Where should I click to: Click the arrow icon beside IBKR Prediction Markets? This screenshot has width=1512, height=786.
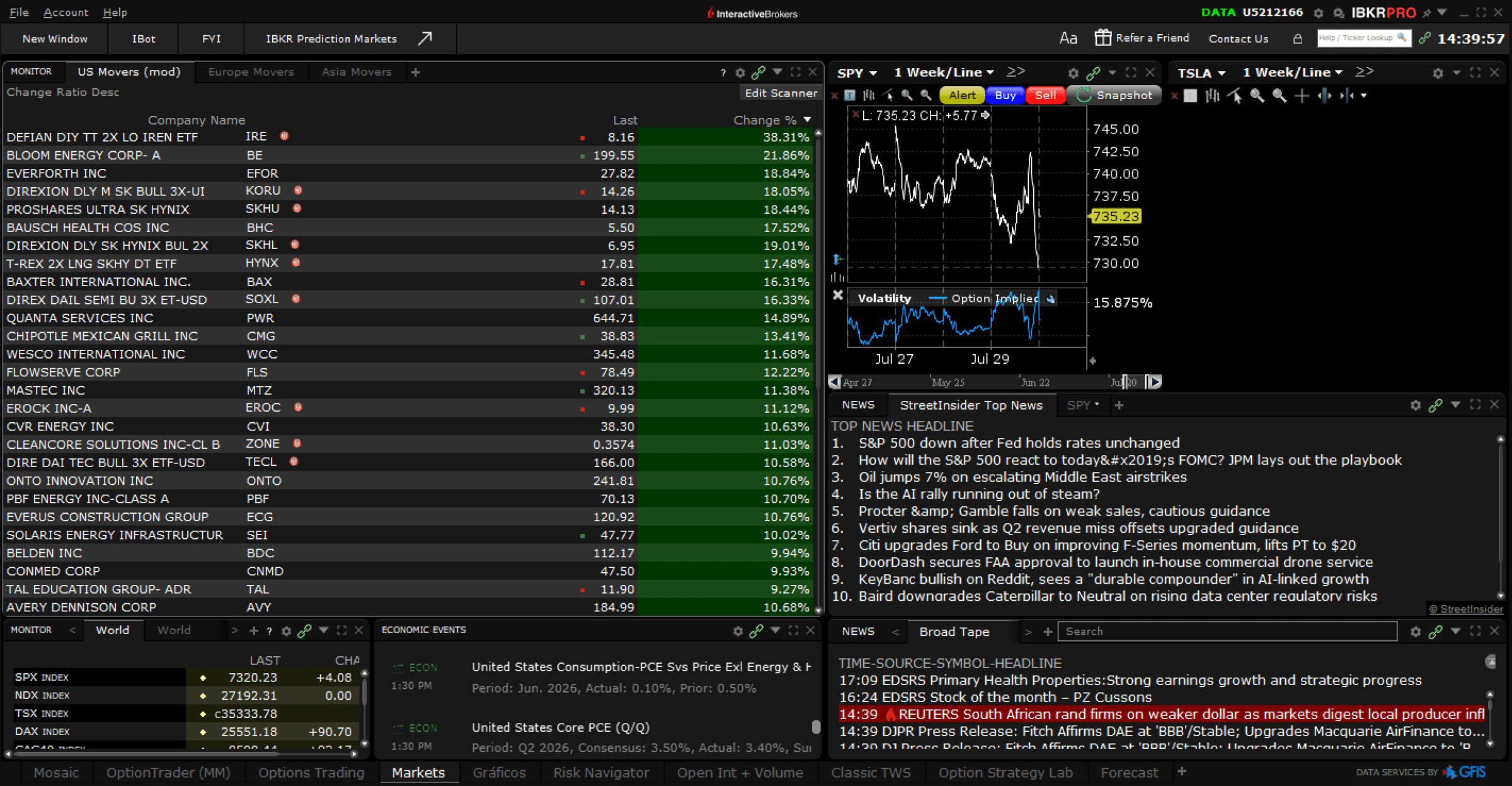(x=425, y=38)
